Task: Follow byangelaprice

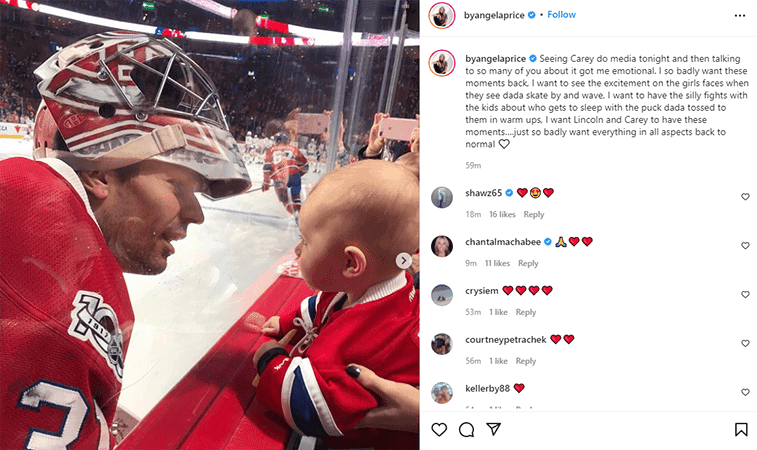Action: (561, 14)
